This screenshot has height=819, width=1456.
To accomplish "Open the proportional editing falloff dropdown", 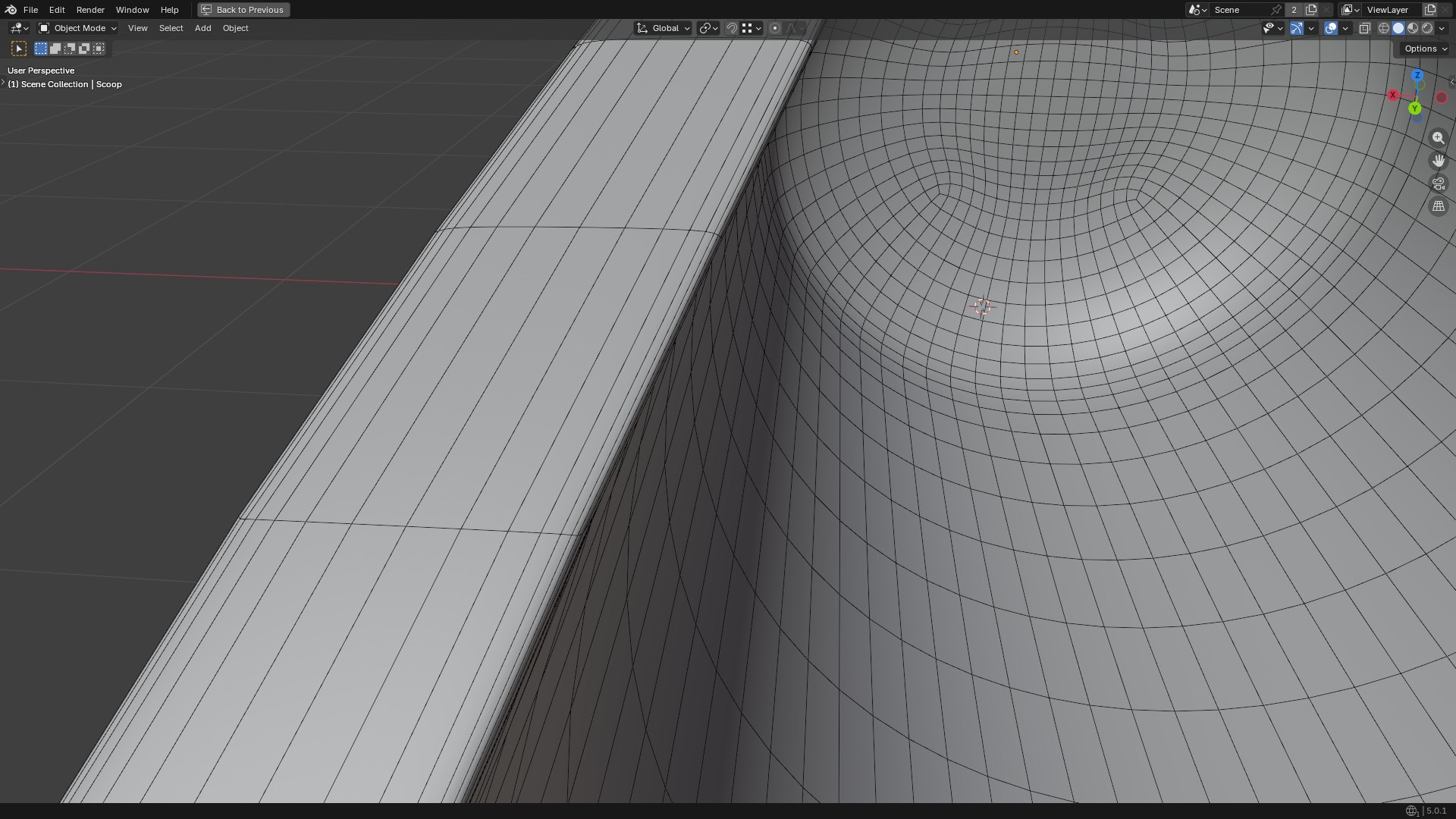I will (x=794, y=28).
